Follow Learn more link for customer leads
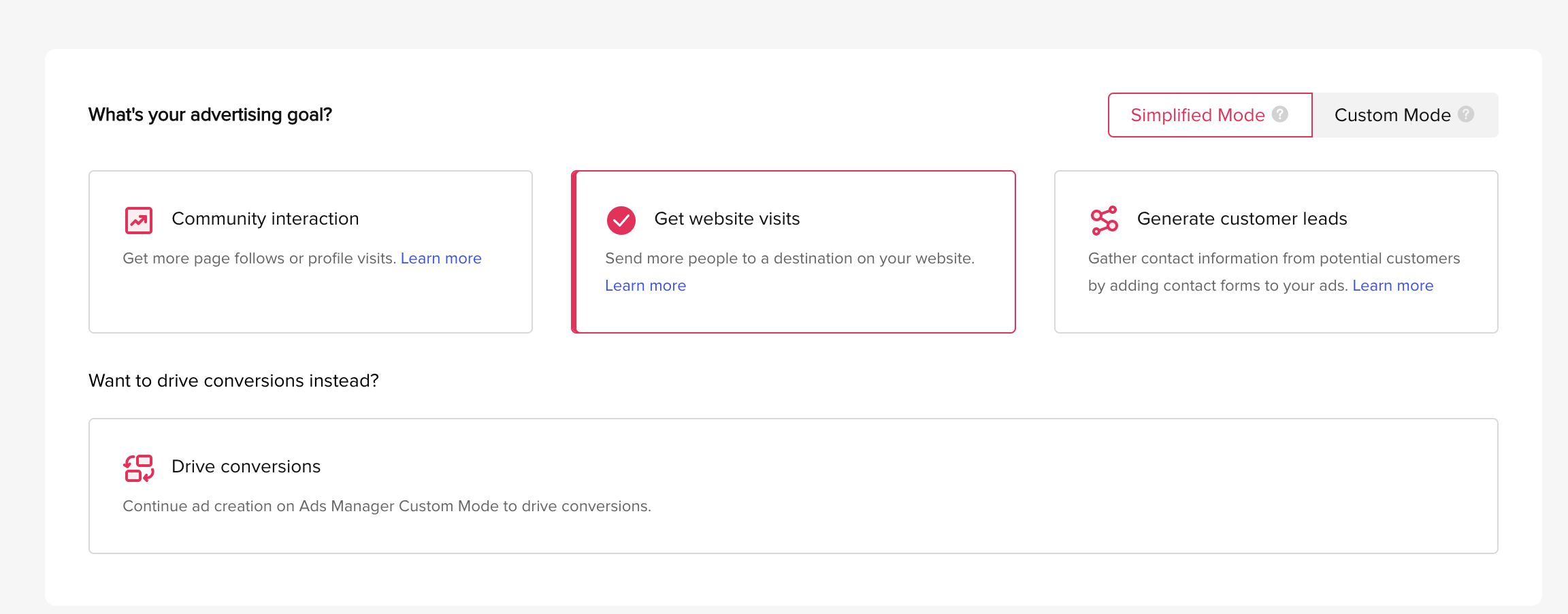The height and width of the screenshot is (614, 1568). 1392,286
